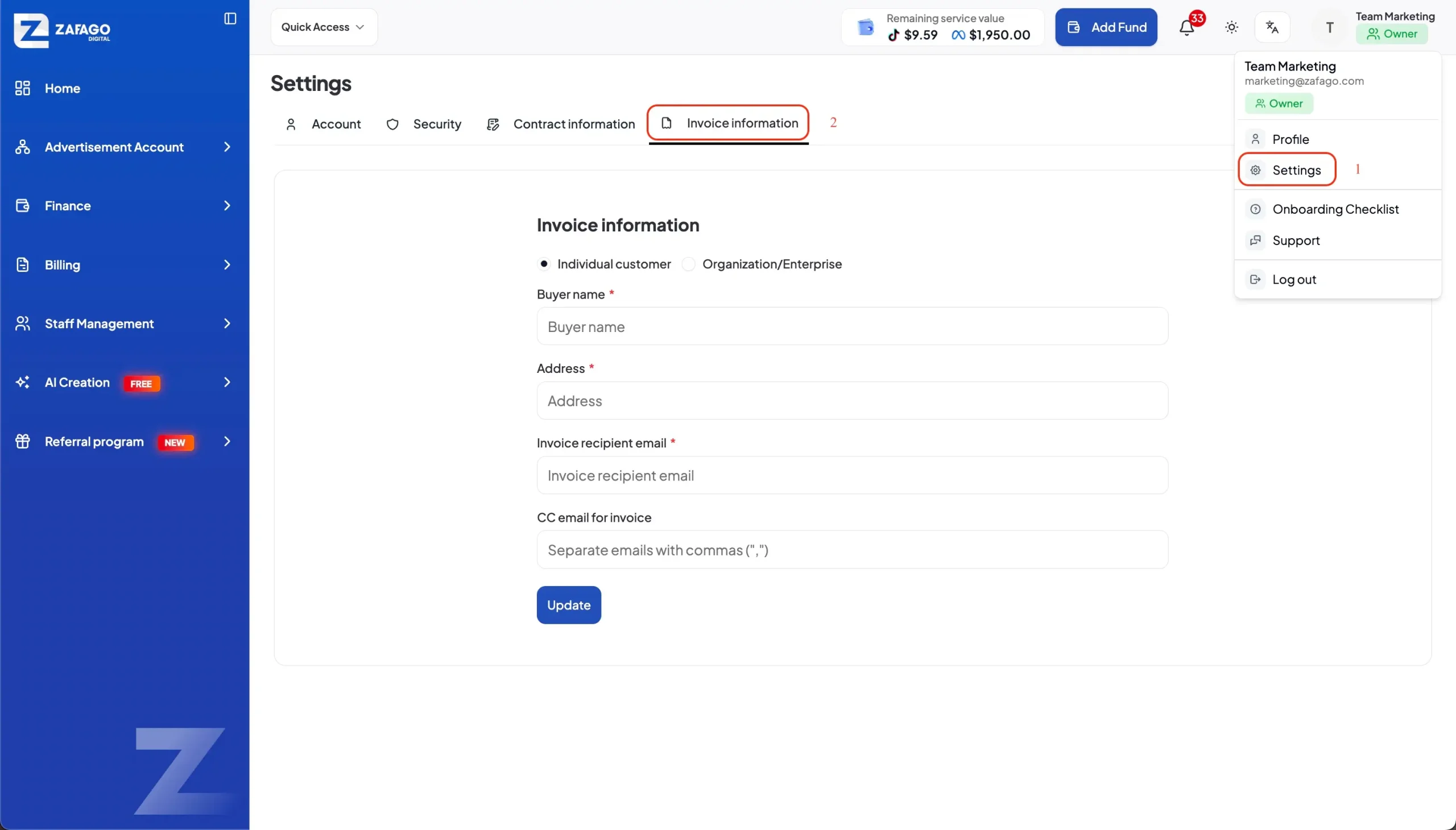Viewport: 1456px width, 830px height.
Task: Click the Support chat icon
Action: (x=1255, y=240)
